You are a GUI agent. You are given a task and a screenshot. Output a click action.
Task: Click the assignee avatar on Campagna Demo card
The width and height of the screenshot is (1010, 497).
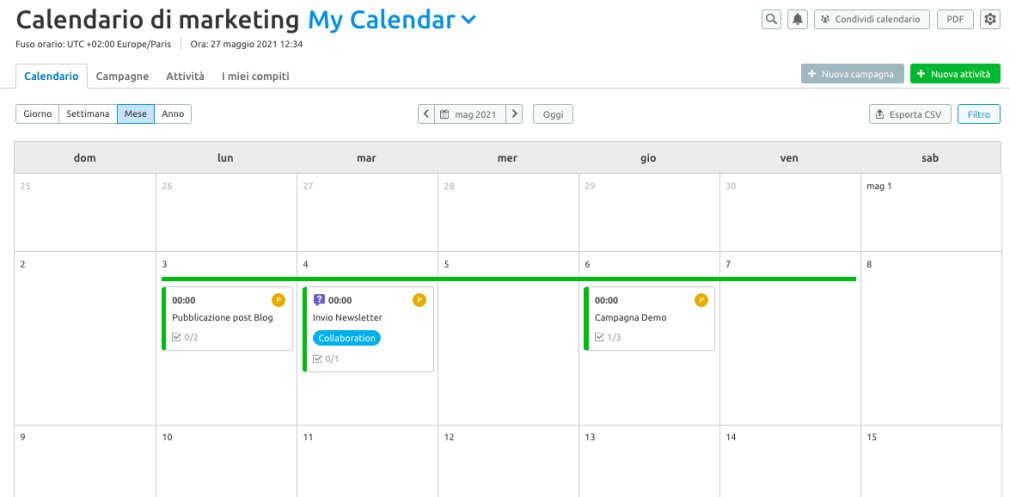coord(701,300)
